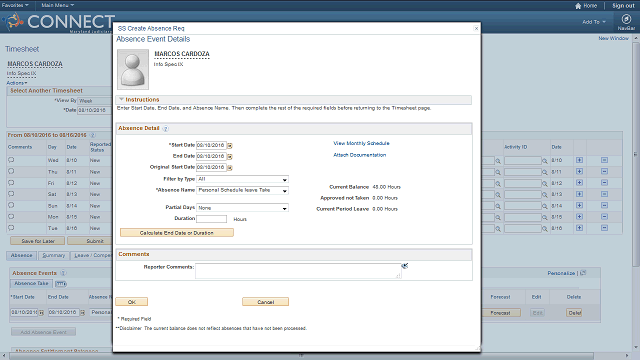Click grid view icon beside Personalize
This screenshot has width=640, height=360.
pyautogui.click(x=583, y=273)
